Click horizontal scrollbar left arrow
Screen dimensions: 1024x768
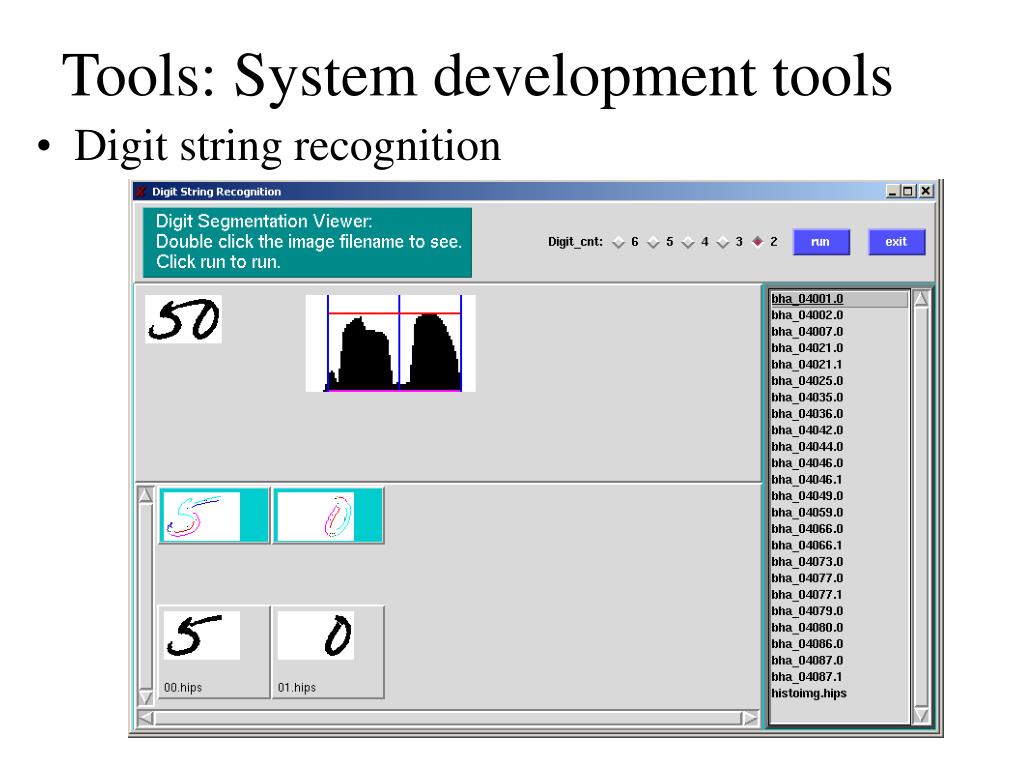tap(146, 718)
